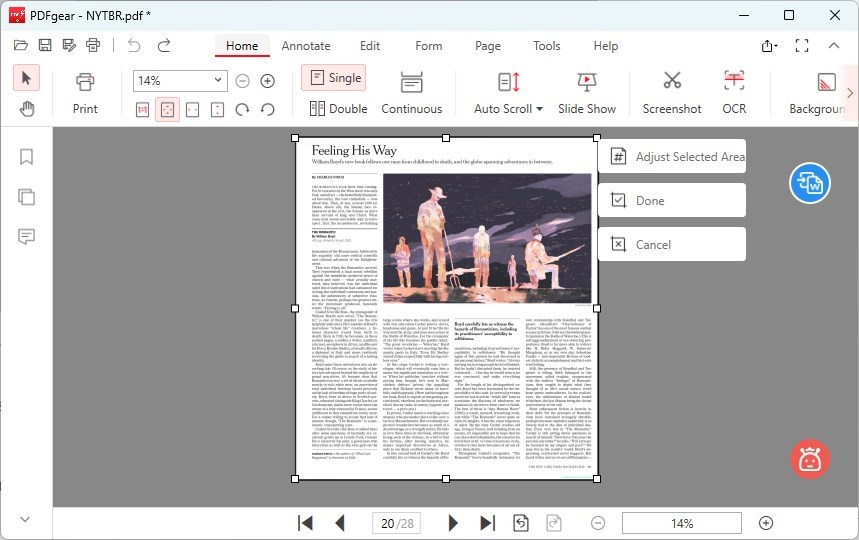Screen dimensions: 859x540
Task: Set the Actual Size view mode
Action: tap(142, 110)
